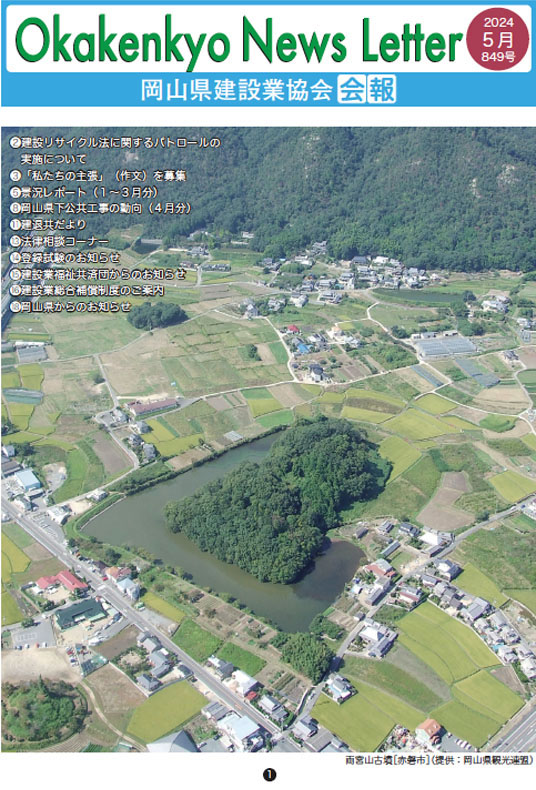Screen dimensions: 536x790
Task: Click the white boxed 会 character
Action: 351,90
